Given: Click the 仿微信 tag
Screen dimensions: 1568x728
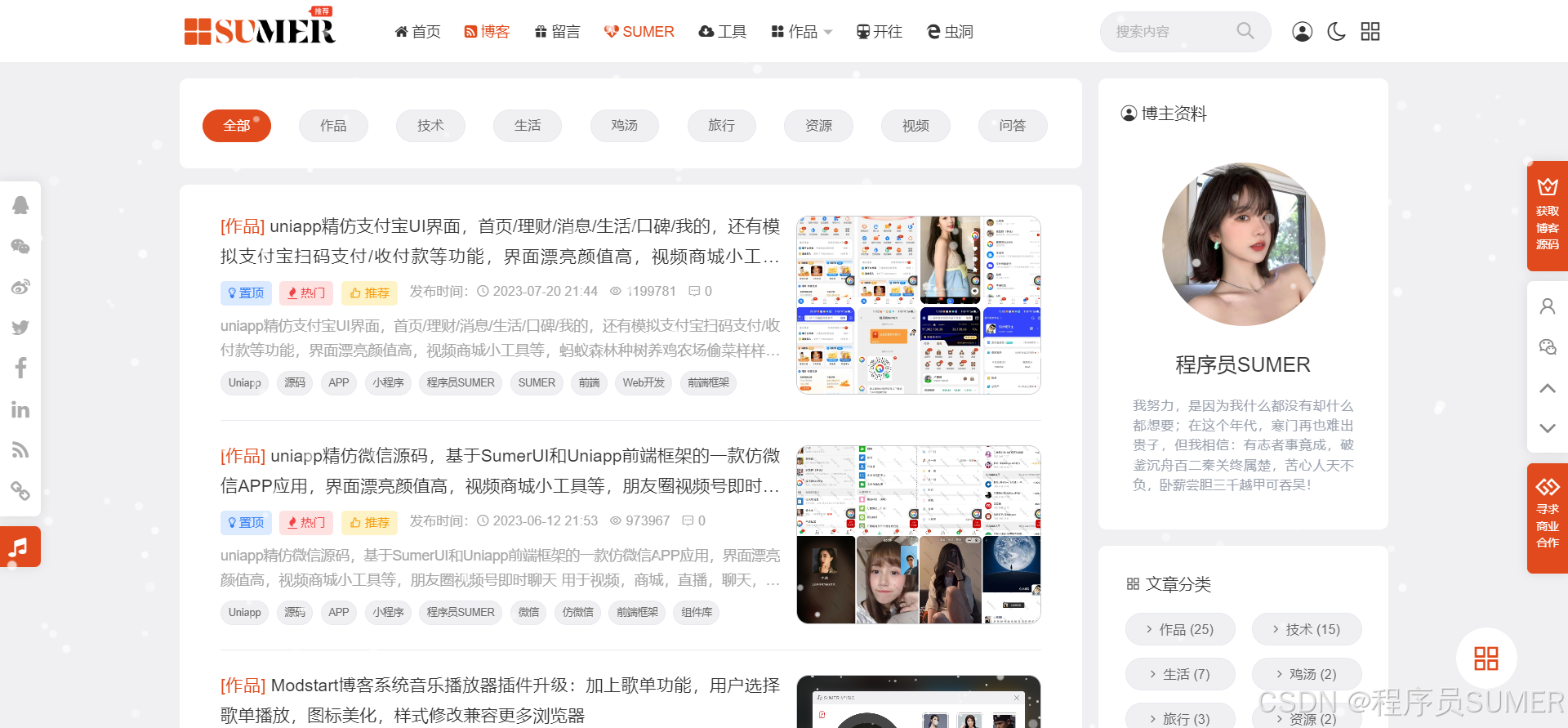Looking at the screenshot, I should [578, 612].
